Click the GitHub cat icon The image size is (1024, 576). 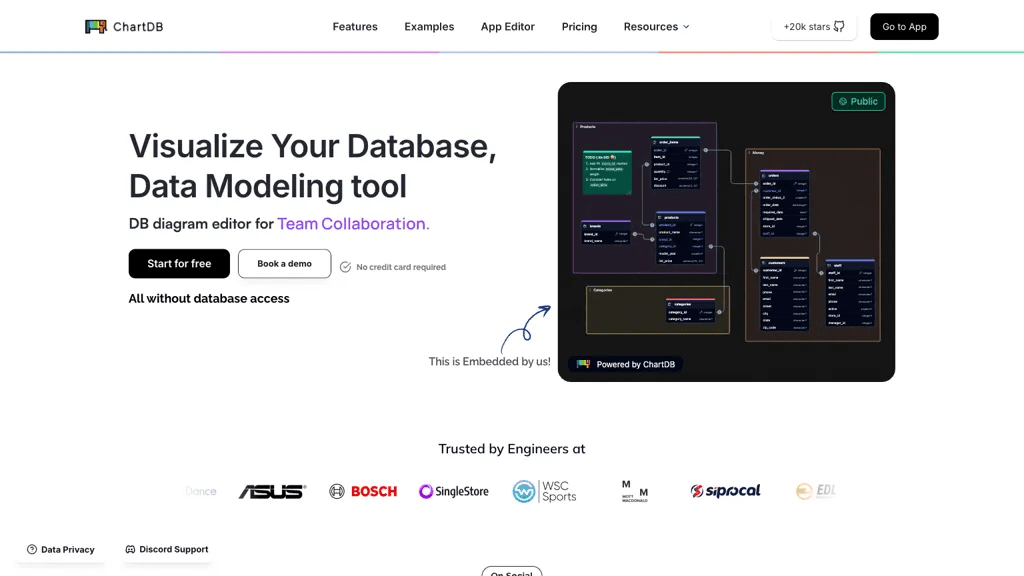[839, 27]
